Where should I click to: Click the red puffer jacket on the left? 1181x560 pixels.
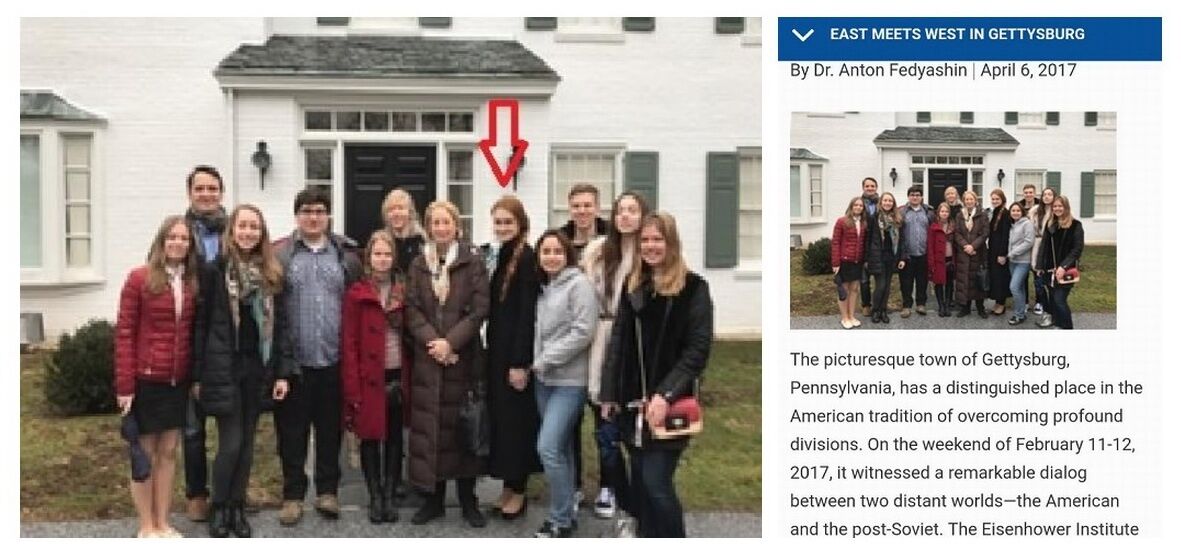pos(153,330)
